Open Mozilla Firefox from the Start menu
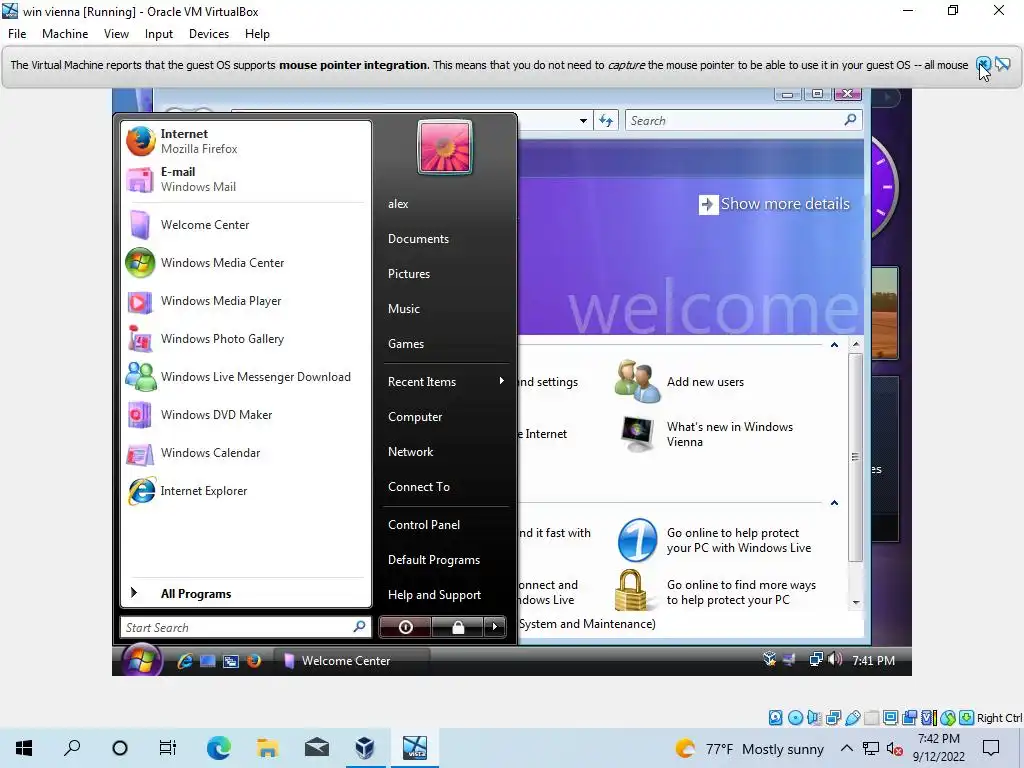 pos(246,141)
